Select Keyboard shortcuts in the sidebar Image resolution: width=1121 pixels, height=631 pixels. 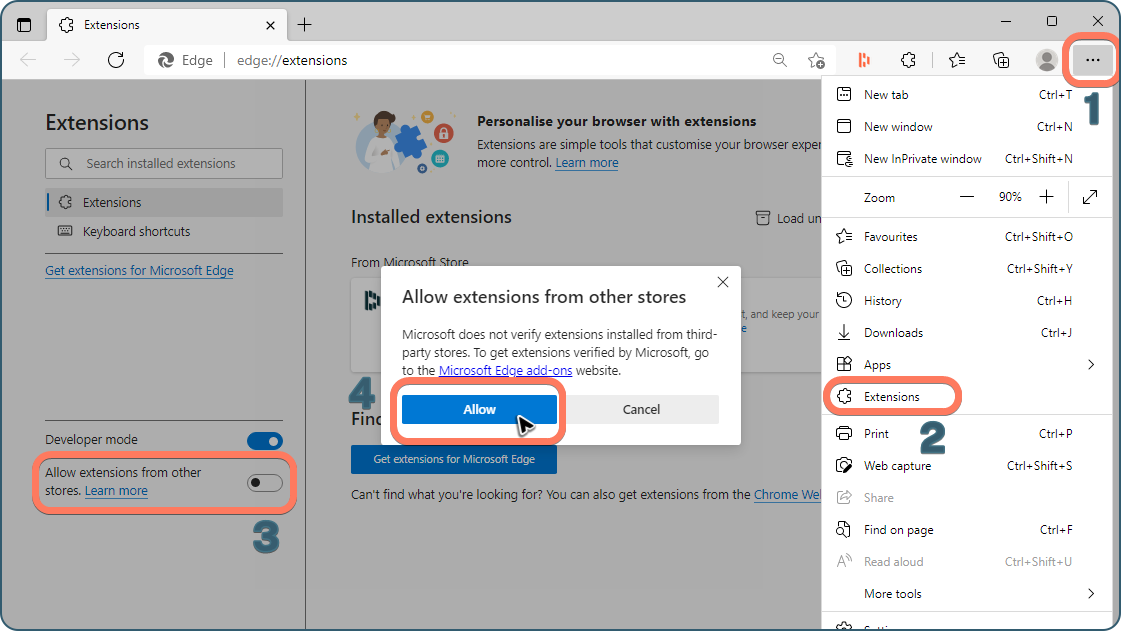pos(164,232)
